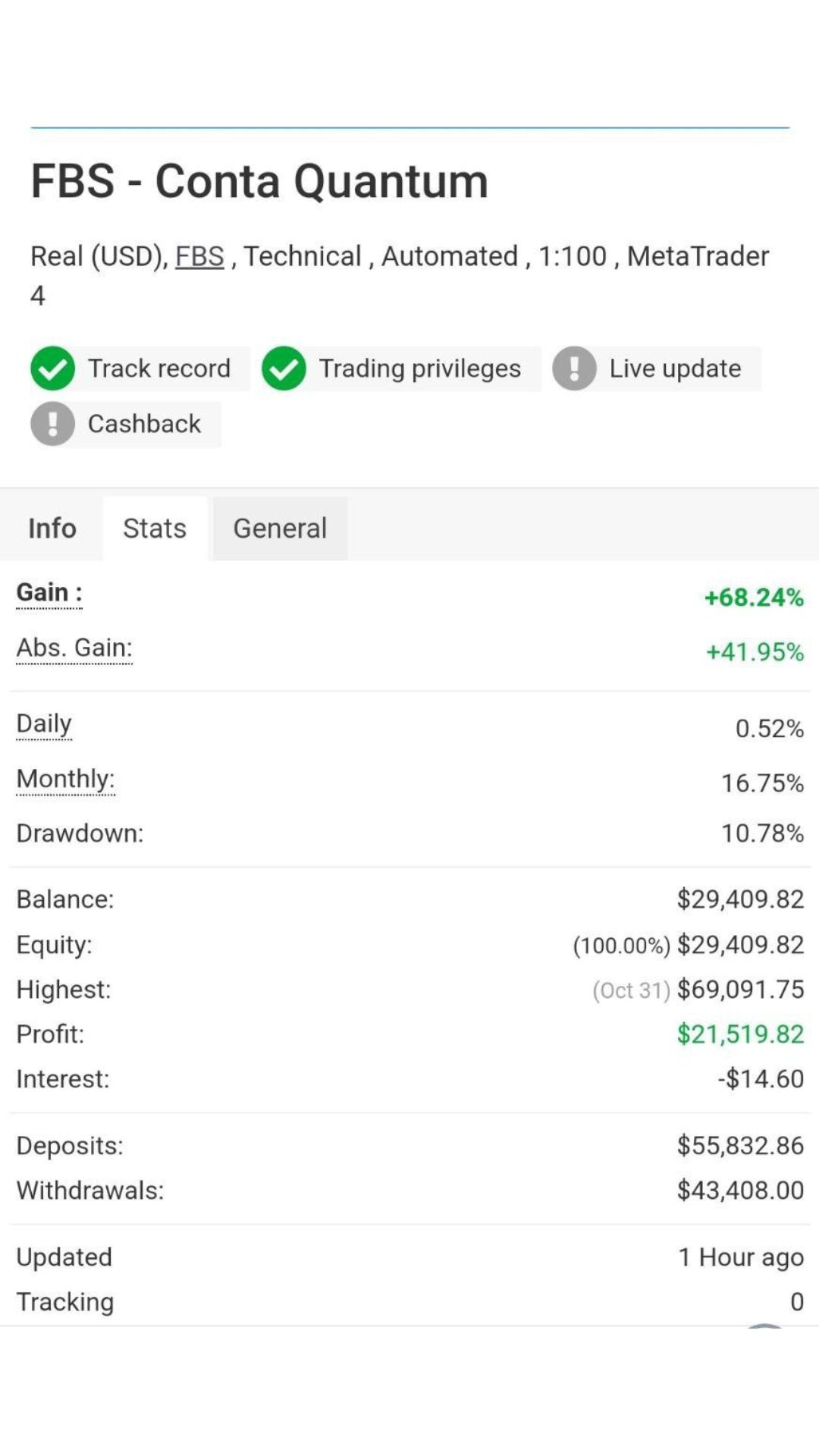This screenshot has height=1456, width=819.
Task: Click the Trading privileges badge text
Action: point(420,369)
